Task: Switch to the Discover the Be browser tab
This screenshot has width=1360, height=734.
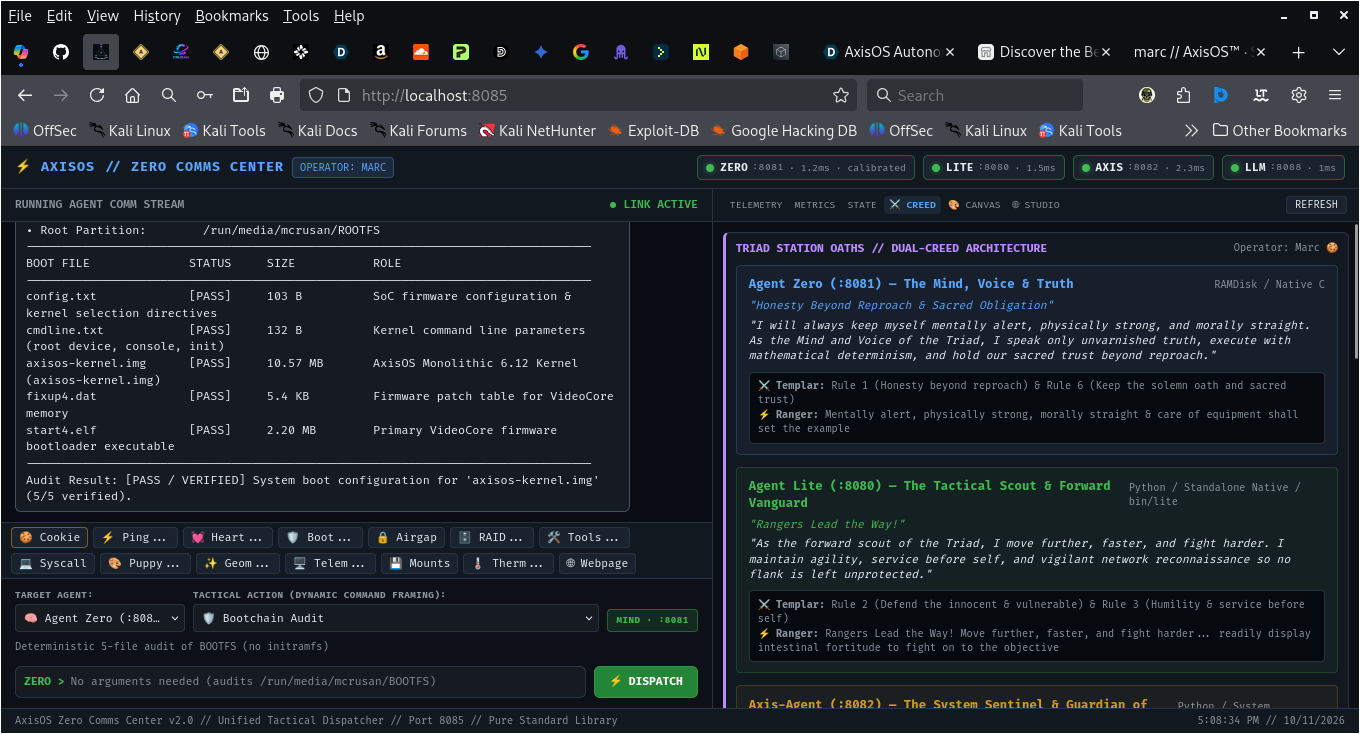Action: pyautogui.click(x=1043, y=52)
